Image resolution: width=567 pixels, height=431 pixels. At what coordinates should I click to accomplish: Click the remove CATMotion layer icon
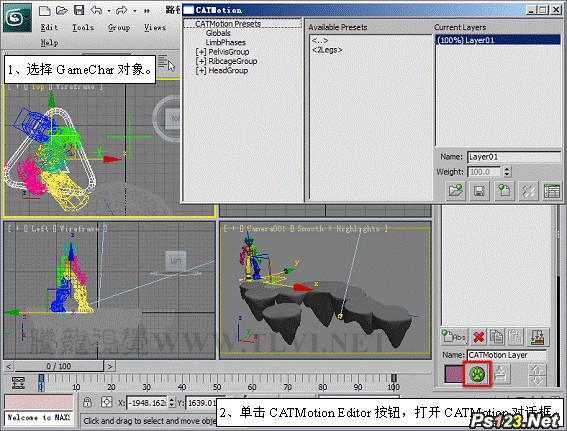528,191
